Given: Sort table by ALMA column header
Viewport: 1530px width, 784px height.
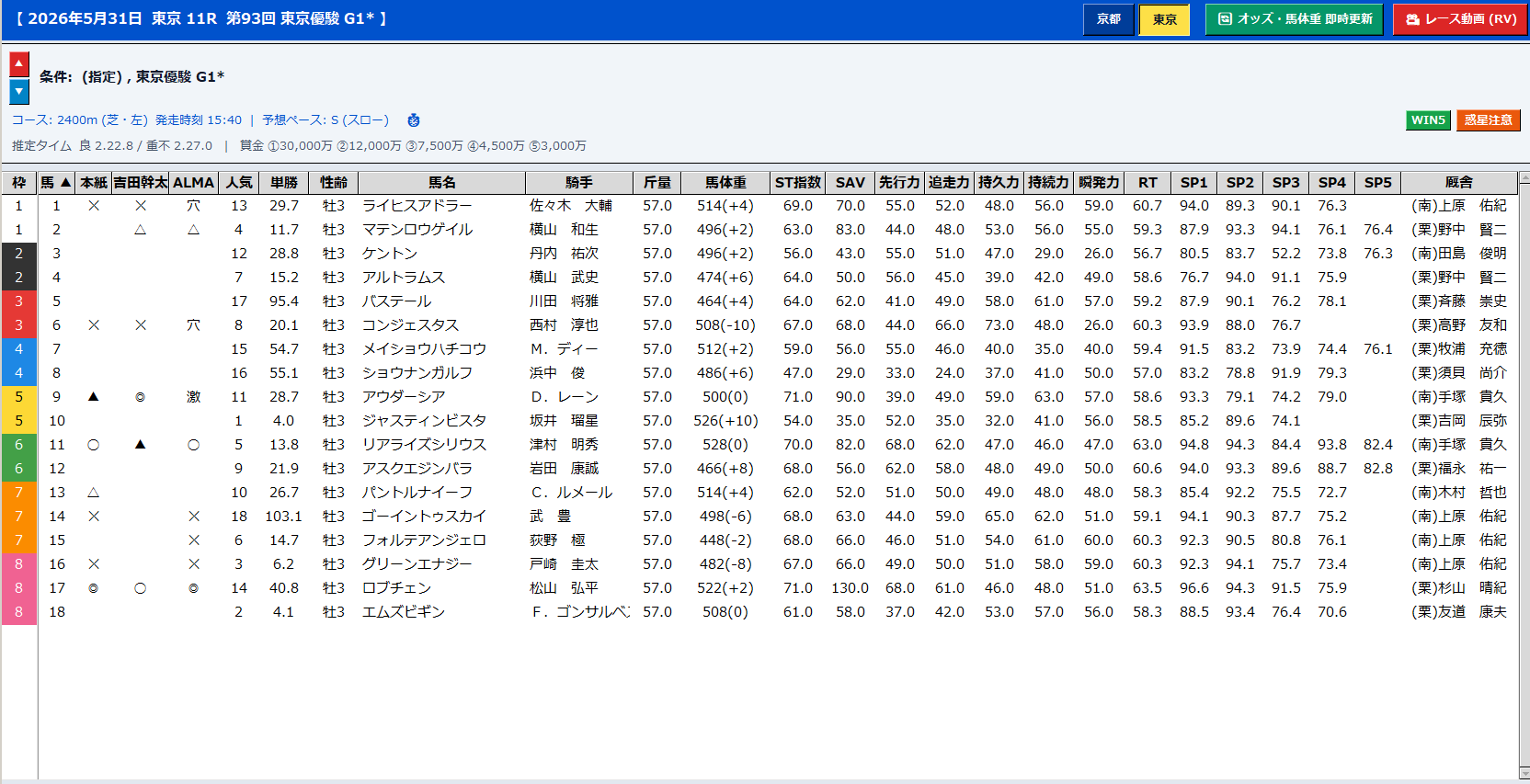Looking at the screenshot, I should (193, 183).
